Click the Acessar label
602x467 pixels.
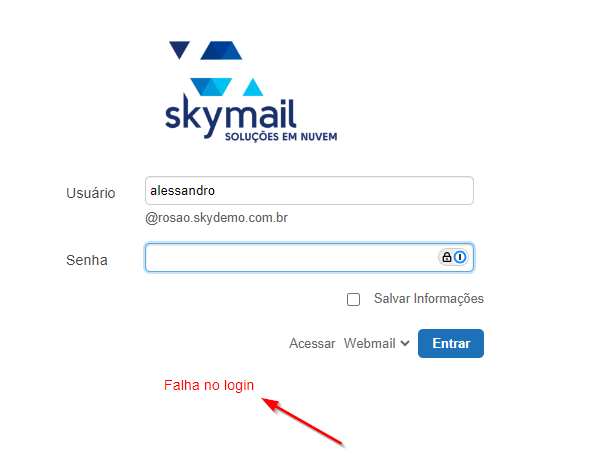pos(312,343)
